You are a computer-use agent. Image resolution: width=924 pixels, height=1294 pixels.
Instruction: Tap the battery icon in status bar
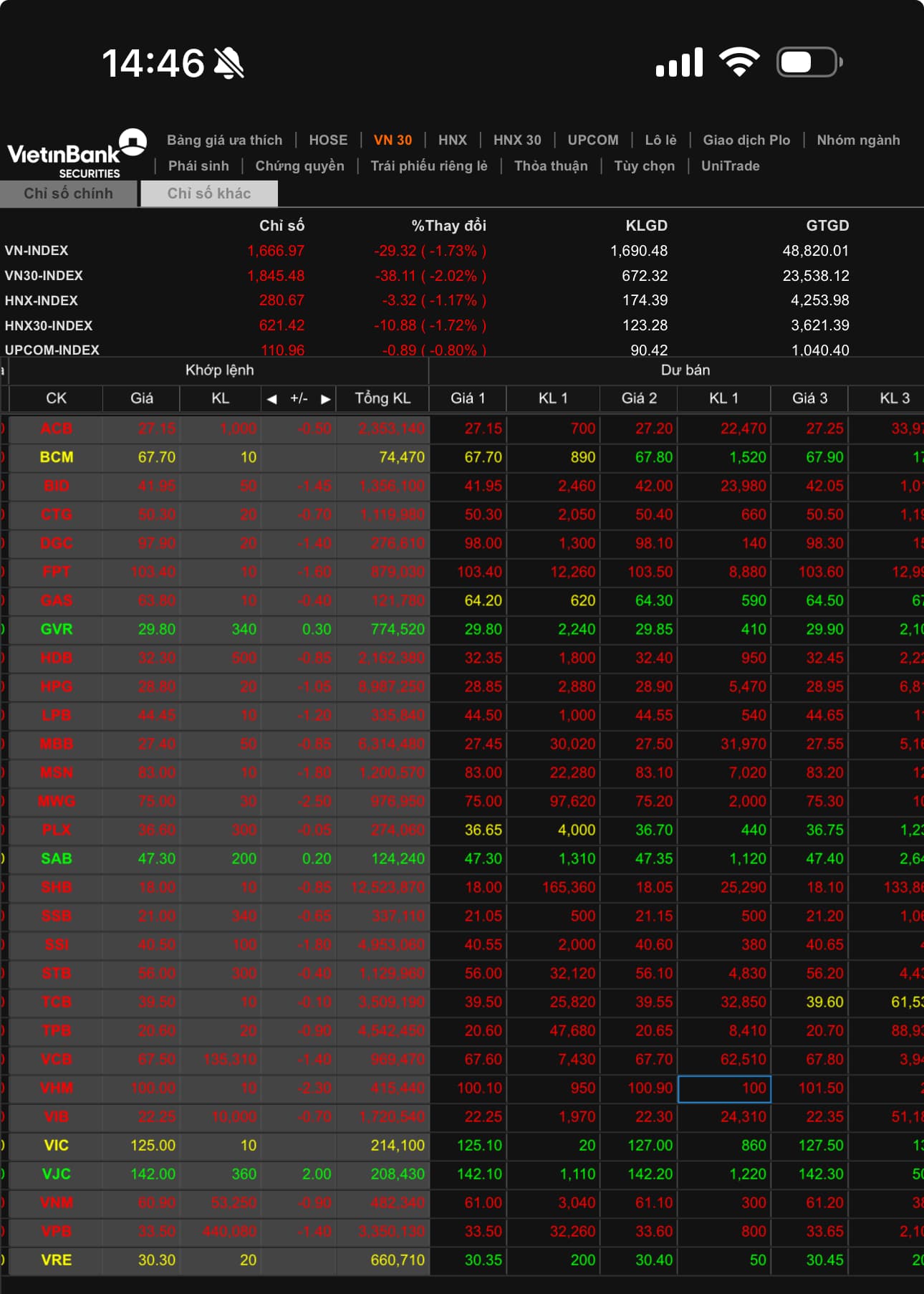(809, 62)
